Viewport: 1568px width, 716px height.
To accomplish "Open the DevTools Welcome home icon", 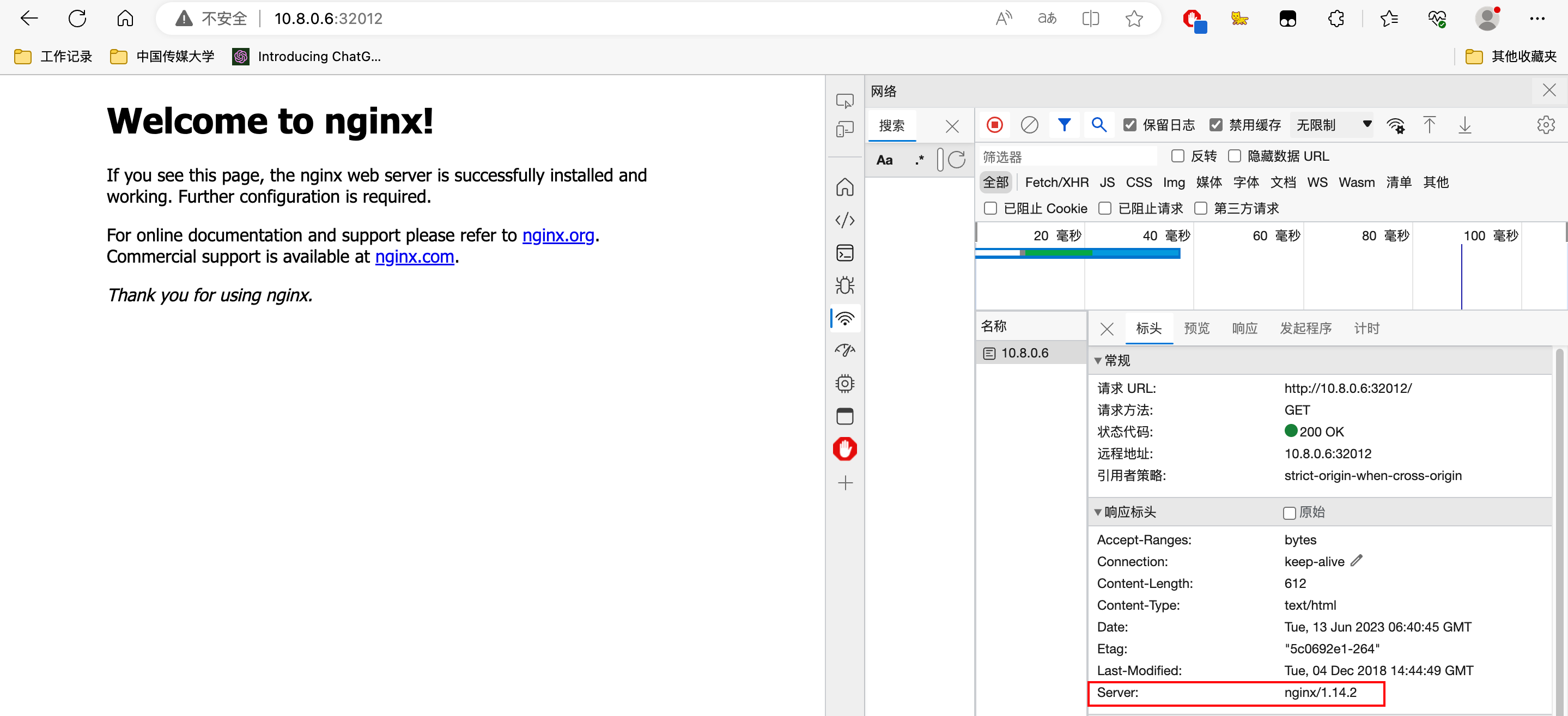I will 845,187.
